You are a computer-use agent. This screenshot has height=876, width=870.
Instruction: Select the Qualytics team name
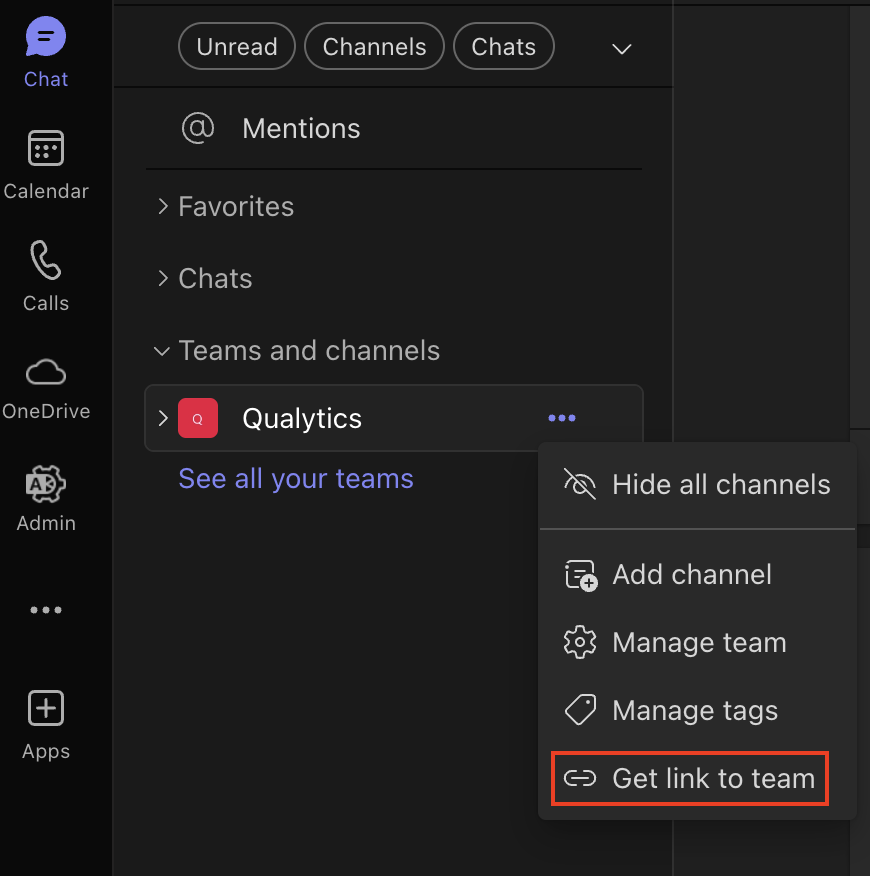point(302,418)
